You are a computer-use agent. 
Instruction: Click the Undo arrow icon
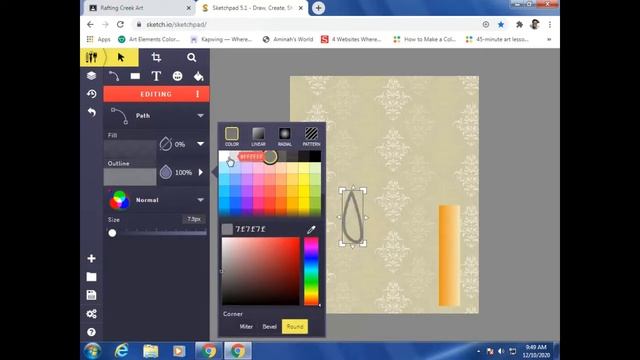(x=91, y=112)
